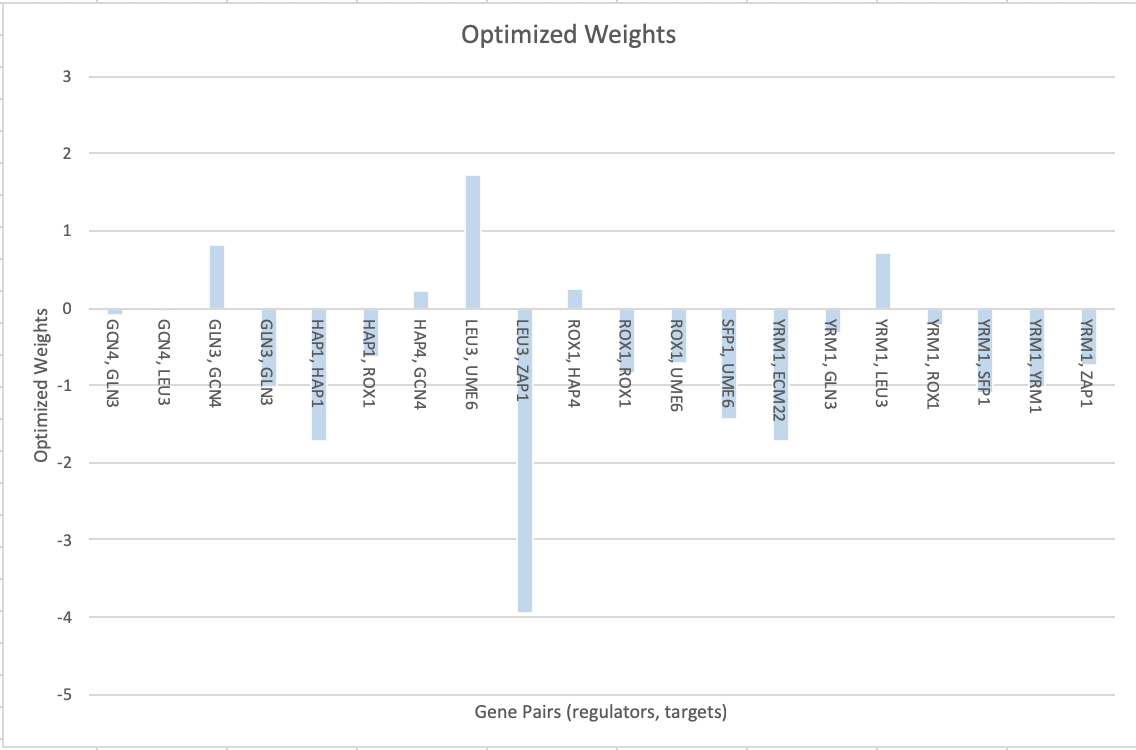Select the 'Optimized Weights' chart title
Screen dimensions: 1136x750
[x=568, y=35]
